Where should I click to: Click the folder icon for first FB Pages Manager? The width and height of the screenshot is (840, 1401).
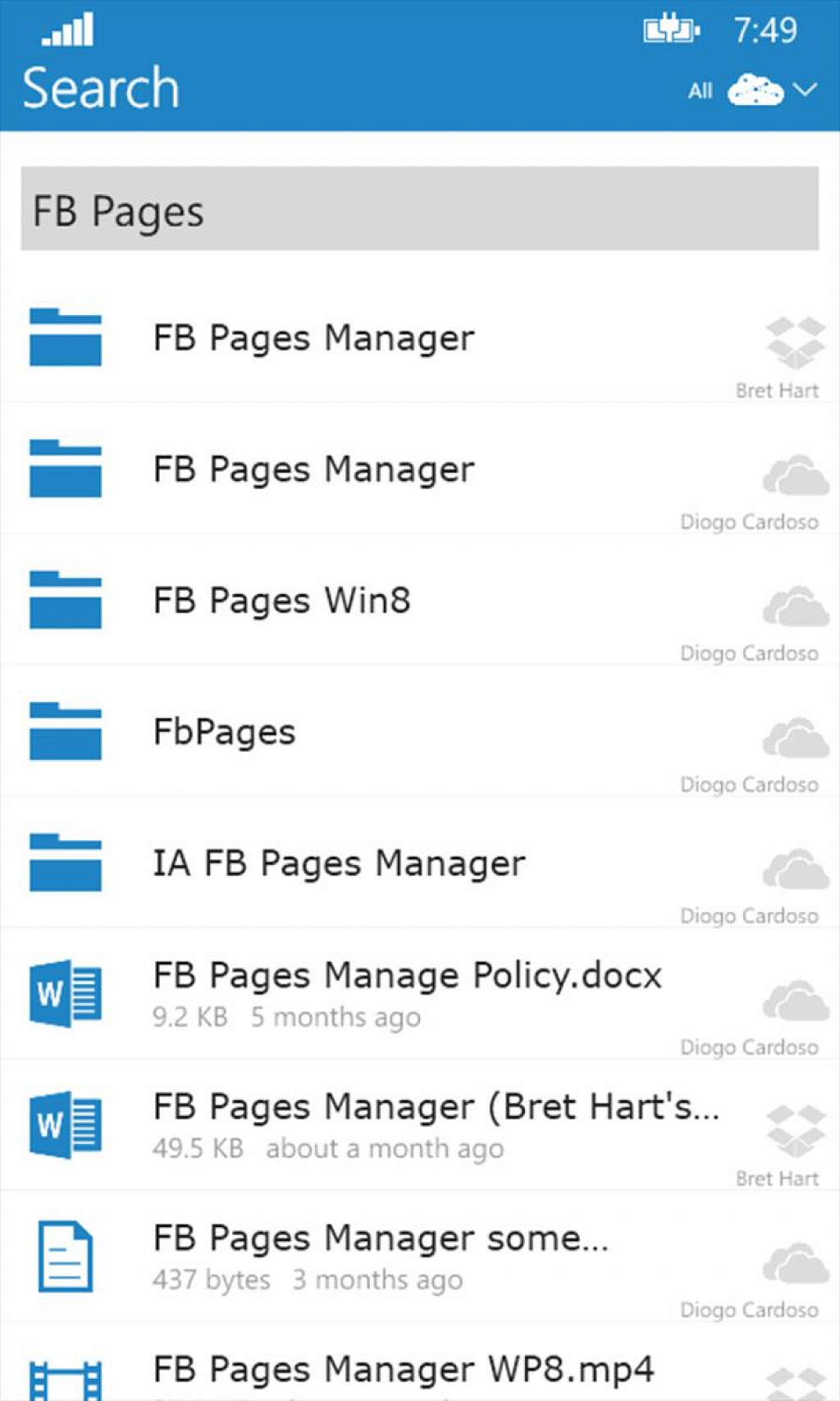click(x=66, y=337)
